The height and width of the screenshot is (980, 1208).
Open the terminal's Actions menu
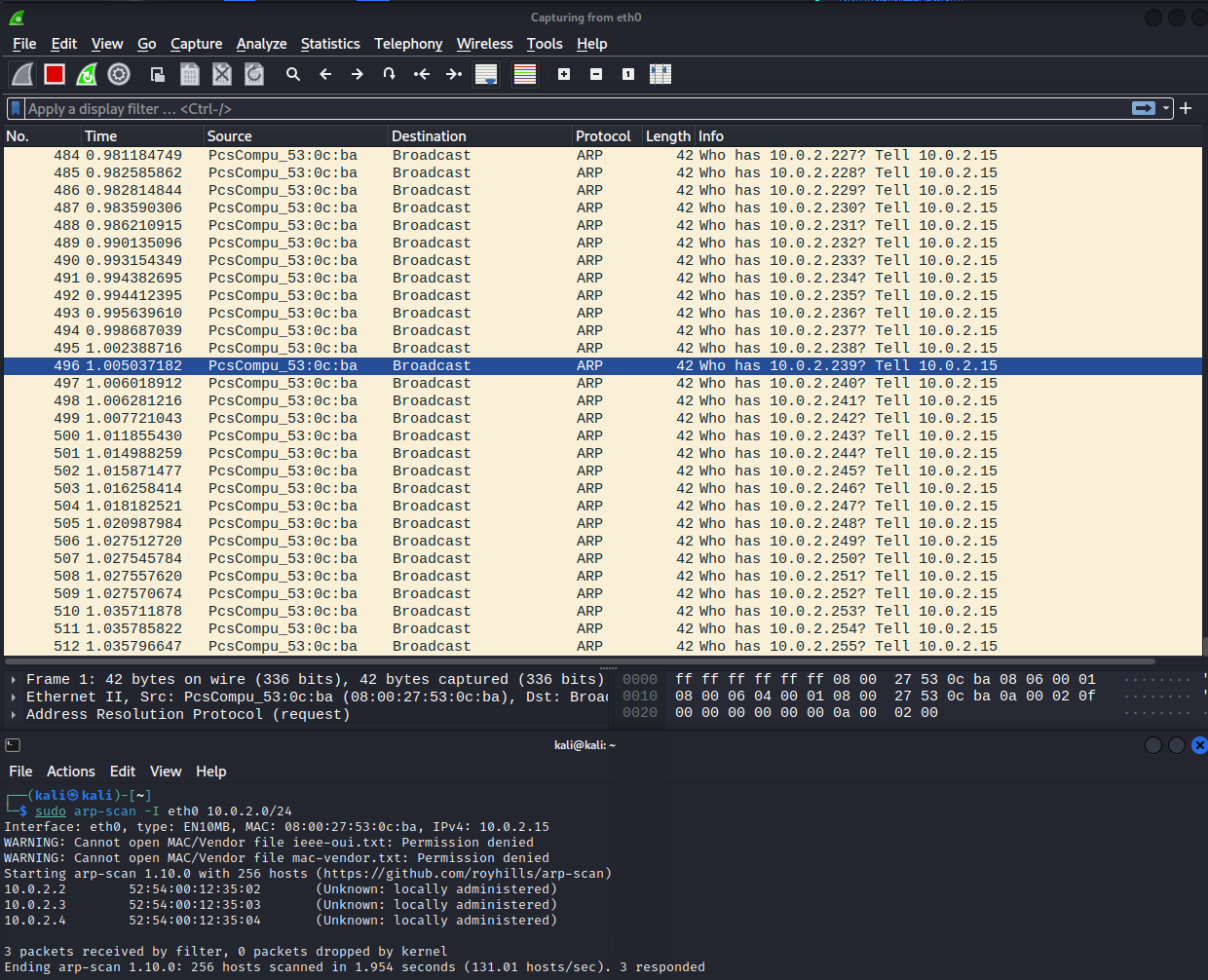point(70,772)
